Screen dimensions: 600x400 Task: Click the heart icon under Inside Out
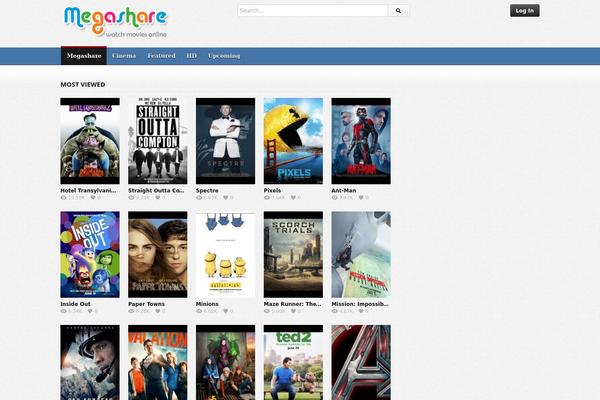tap(90, 311)
